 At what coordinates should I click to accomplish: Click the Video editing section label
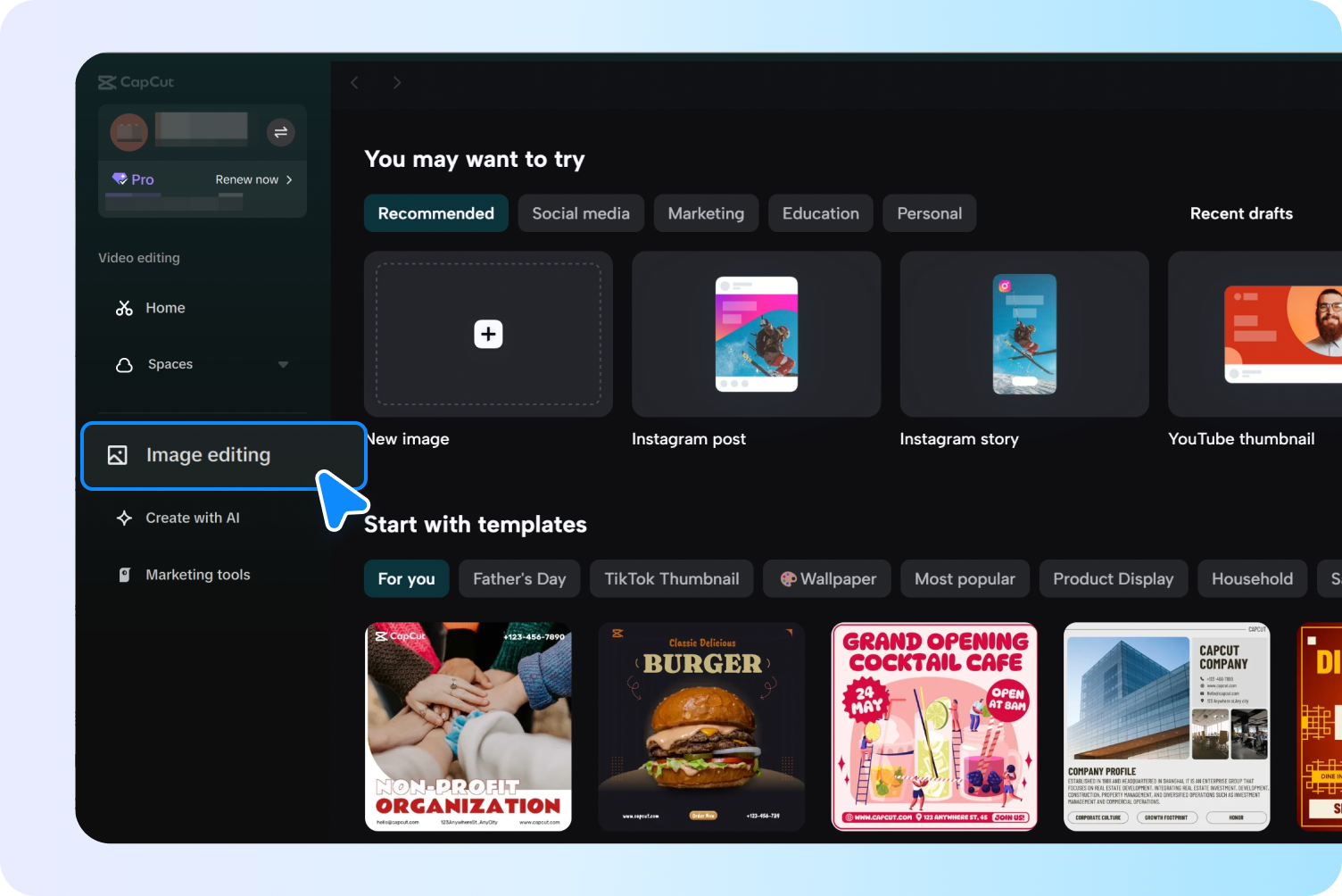click(139, 258)
